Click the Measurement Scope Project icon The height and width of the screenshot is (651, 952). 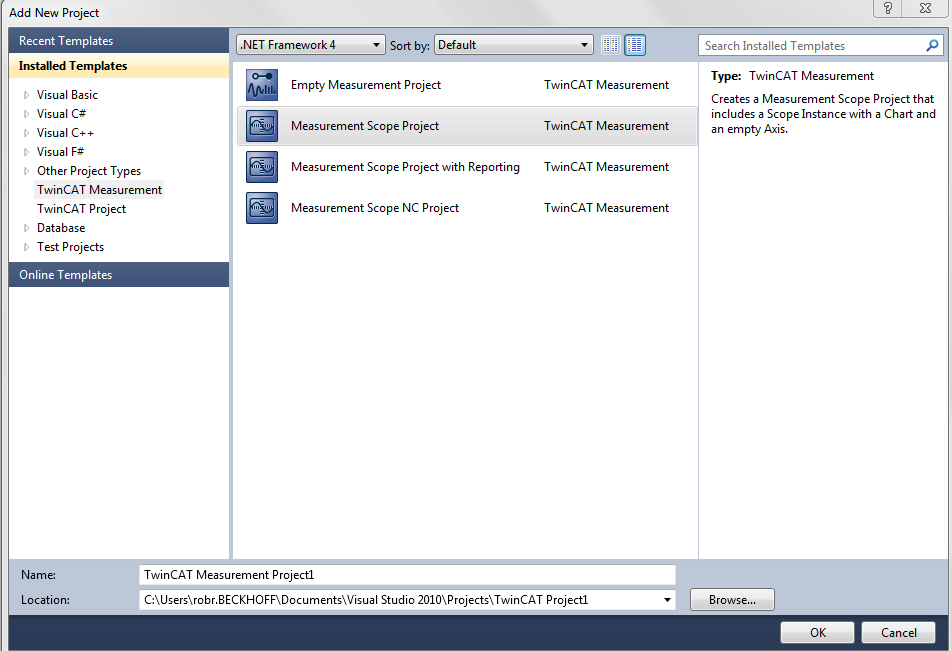262,126
